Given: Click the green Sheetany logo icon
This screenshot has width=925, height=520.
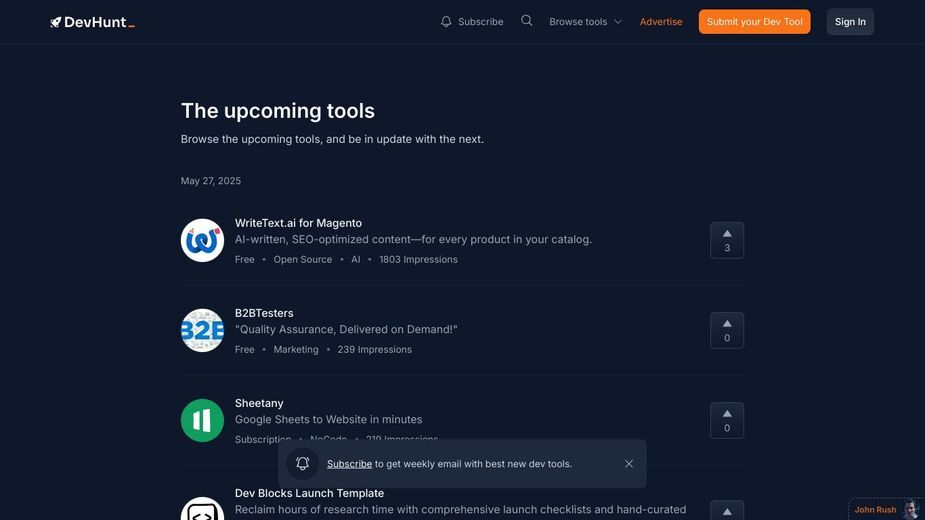Looking at the screenshot, I should [202, 420].
